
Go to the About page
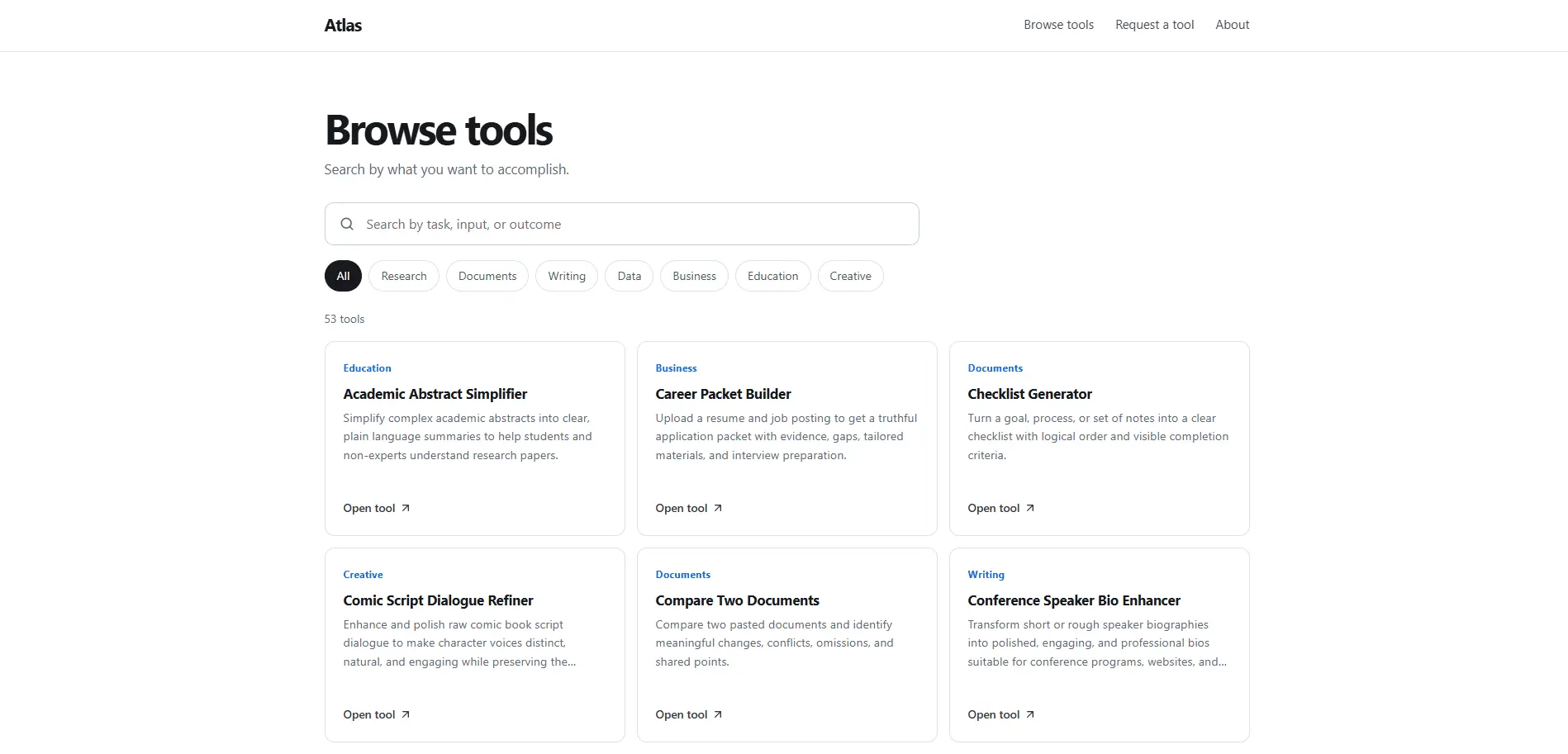[x=1232, y=25]
